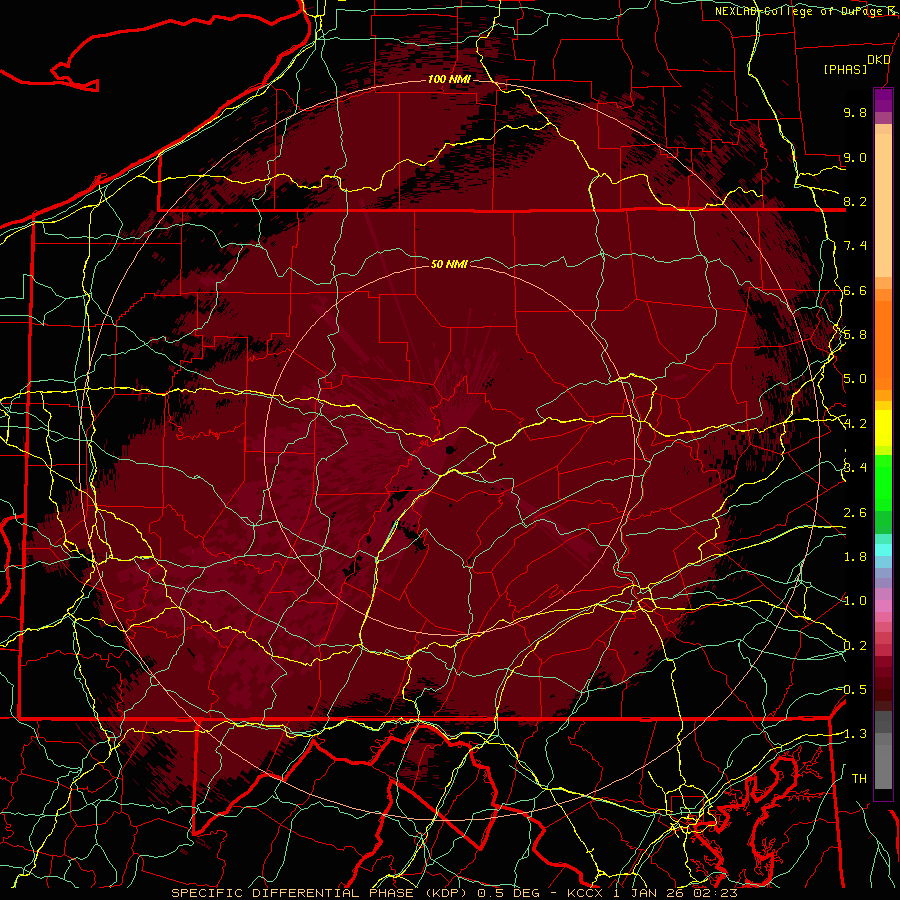Click the KCCX station ID in the footer

585,893
